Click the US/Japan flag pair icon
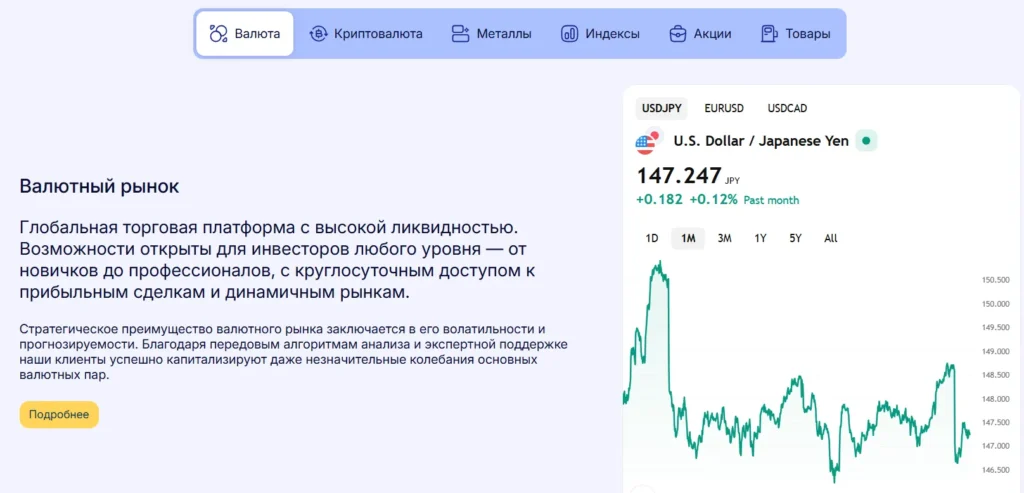The image size is (1024, 493). tap(648, 141)
